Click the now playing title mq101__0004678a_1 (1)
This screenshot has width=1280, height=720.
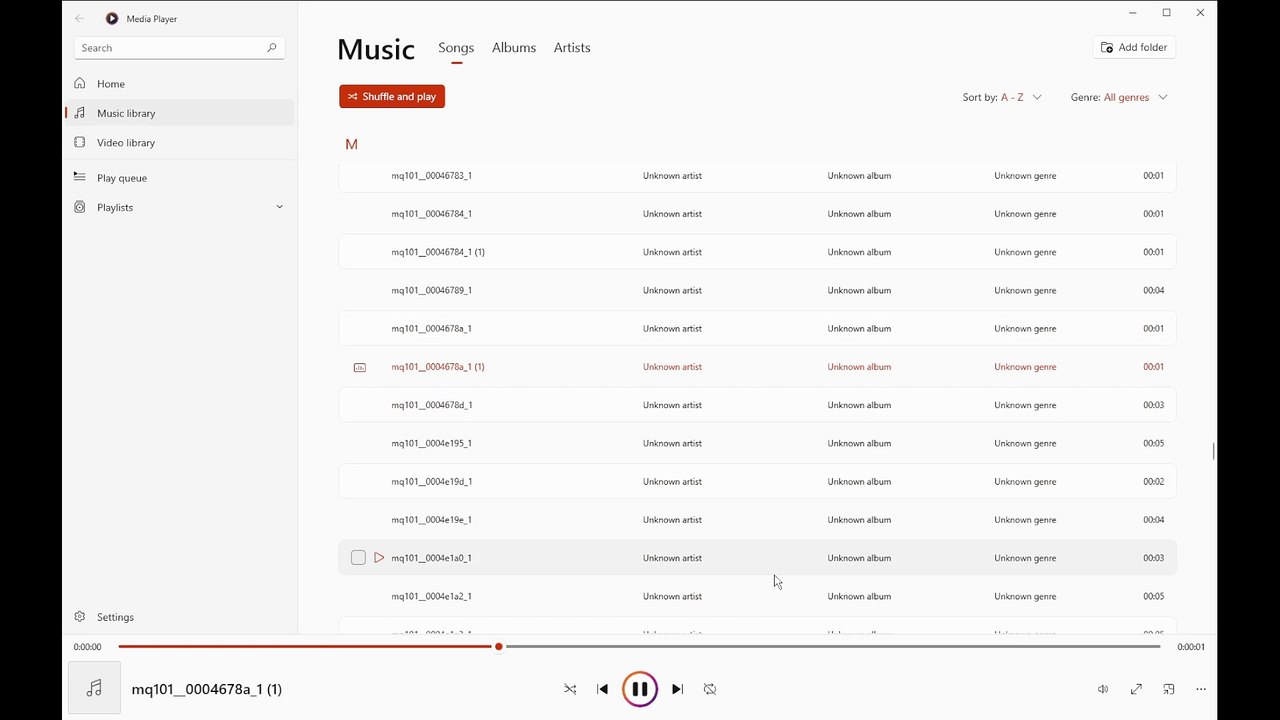click(x=207, y=689)
